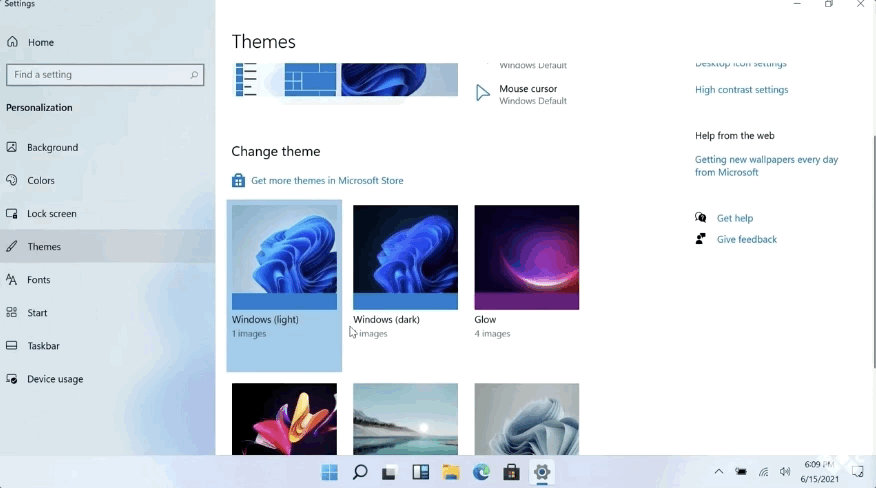Viewport: 876px width, 488px height.
Task: Click the clock and date on taskbar
Action: (820, 472)
